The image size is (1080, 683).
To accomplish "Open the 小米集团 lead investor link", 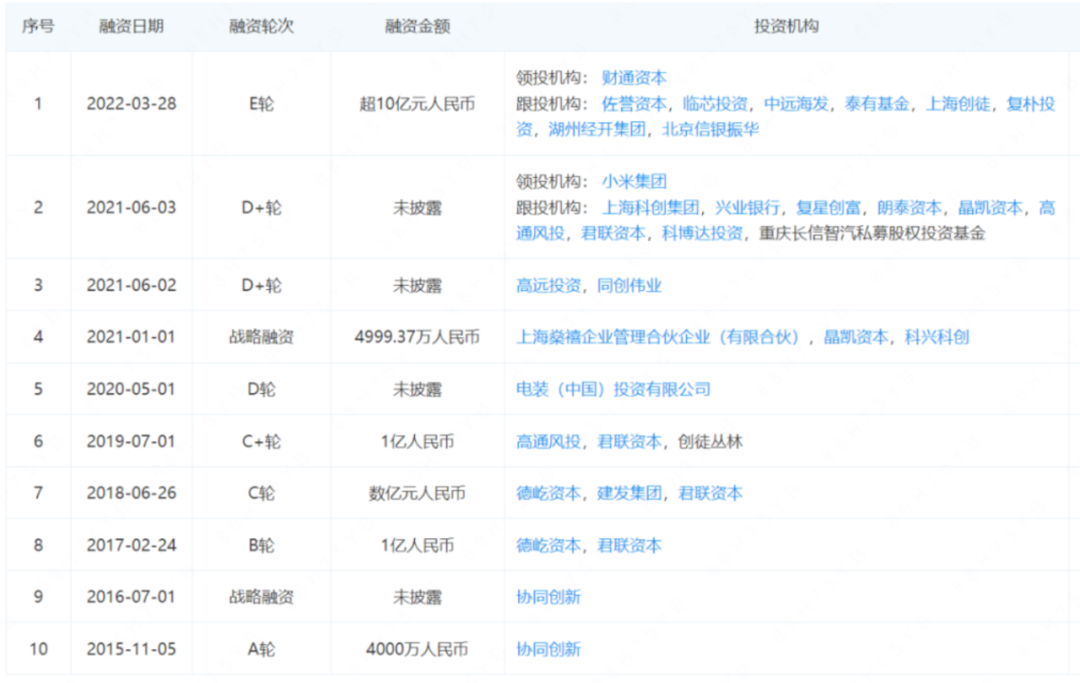I will pyautogui.click(x=634, y=182).
